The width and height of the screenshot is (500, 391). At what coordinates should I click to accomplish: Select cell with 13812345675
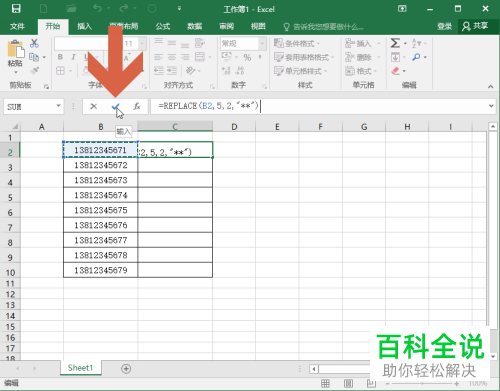(101, 210)
